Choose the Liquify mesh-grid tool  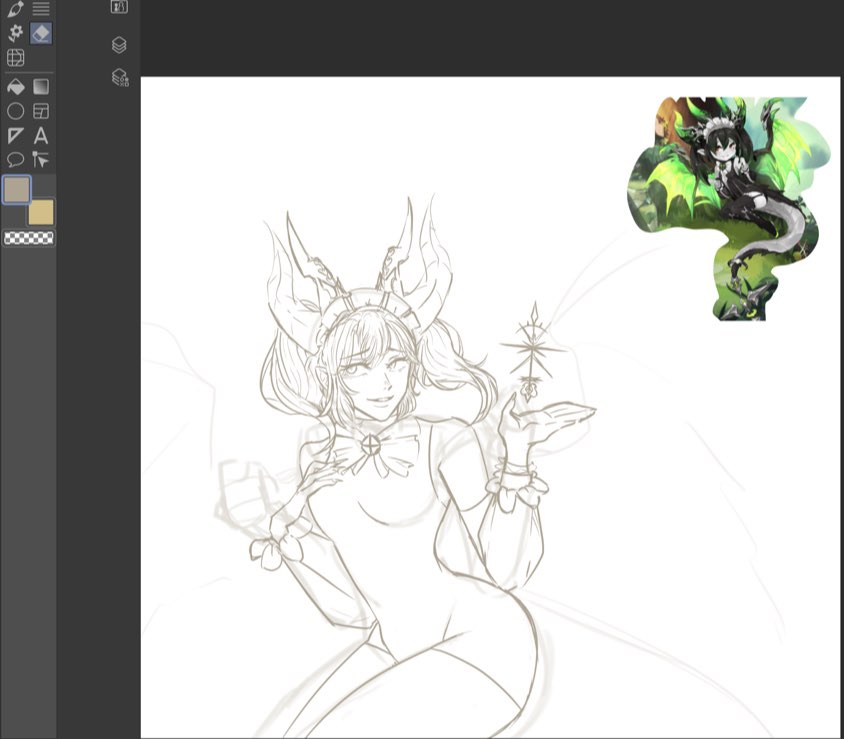(15, 58)
